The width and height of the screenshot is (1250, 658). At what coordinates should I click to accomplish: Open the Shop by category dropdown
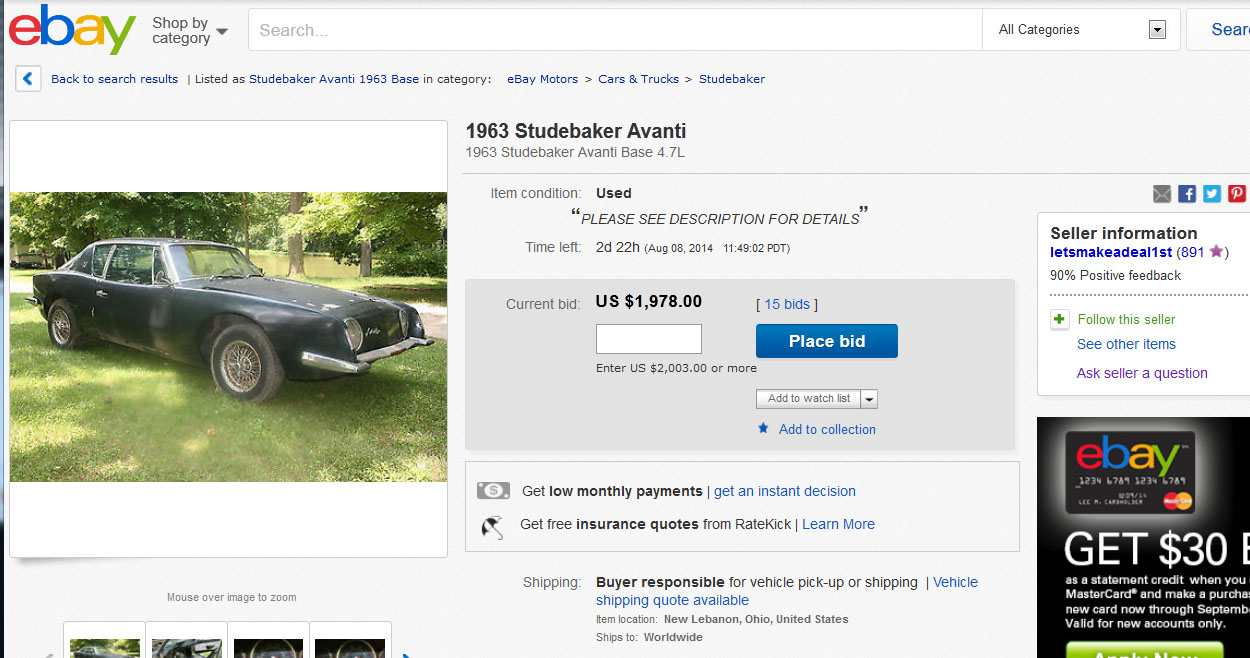pos(189,30)
